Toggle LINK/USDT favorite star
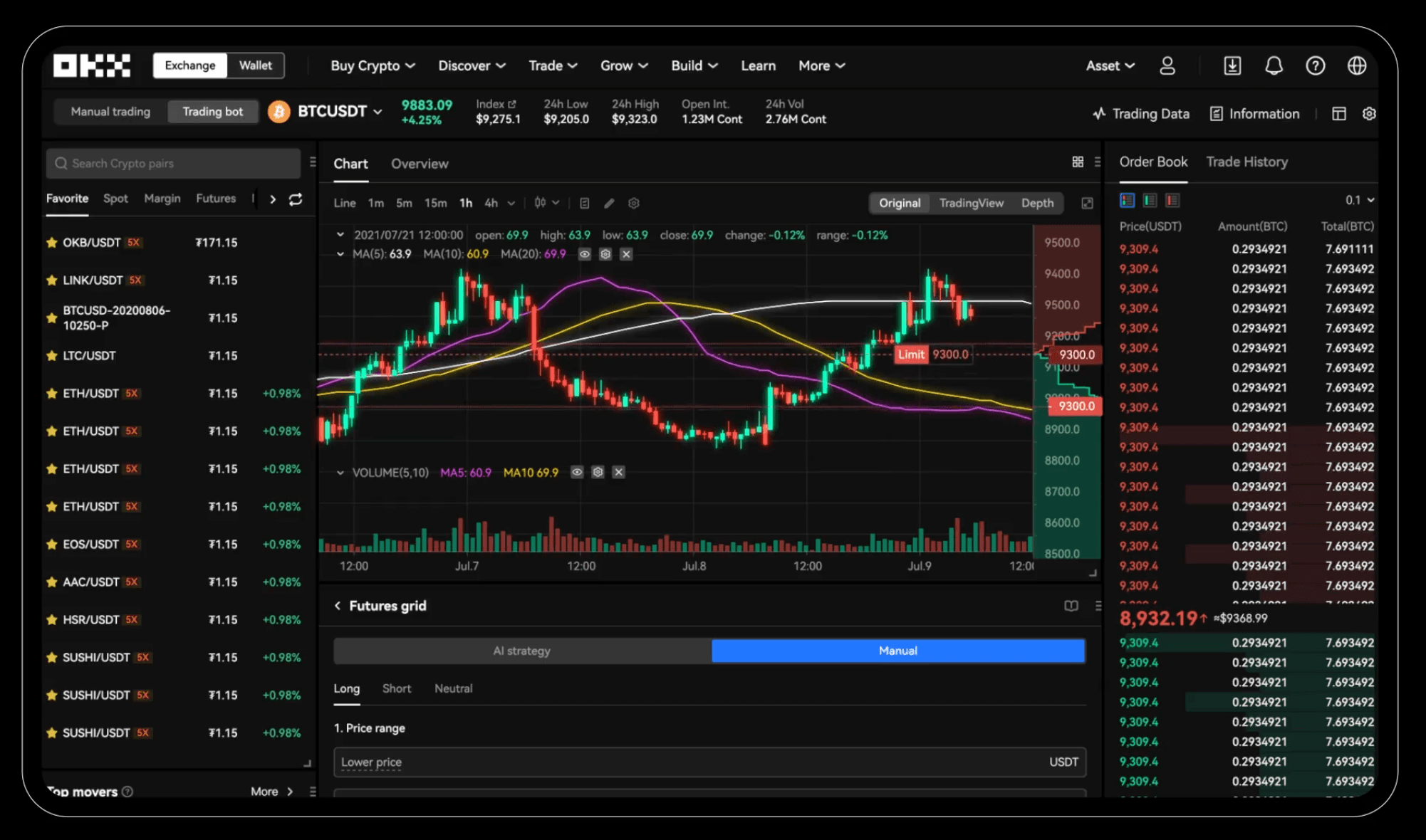This screenshot has height=840, width=1426. click(x=51, y=280)
